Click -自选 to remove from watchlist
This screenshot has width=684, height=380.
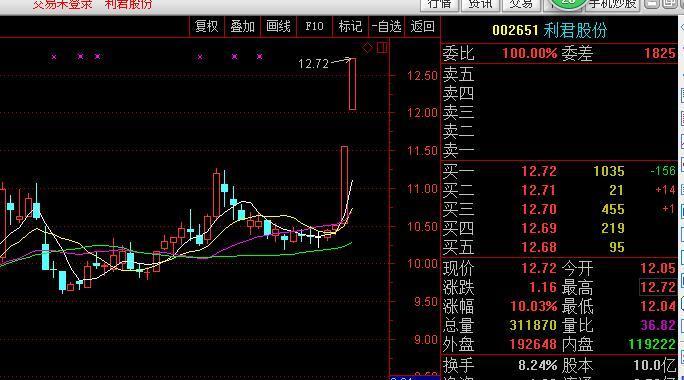point(386,26)
